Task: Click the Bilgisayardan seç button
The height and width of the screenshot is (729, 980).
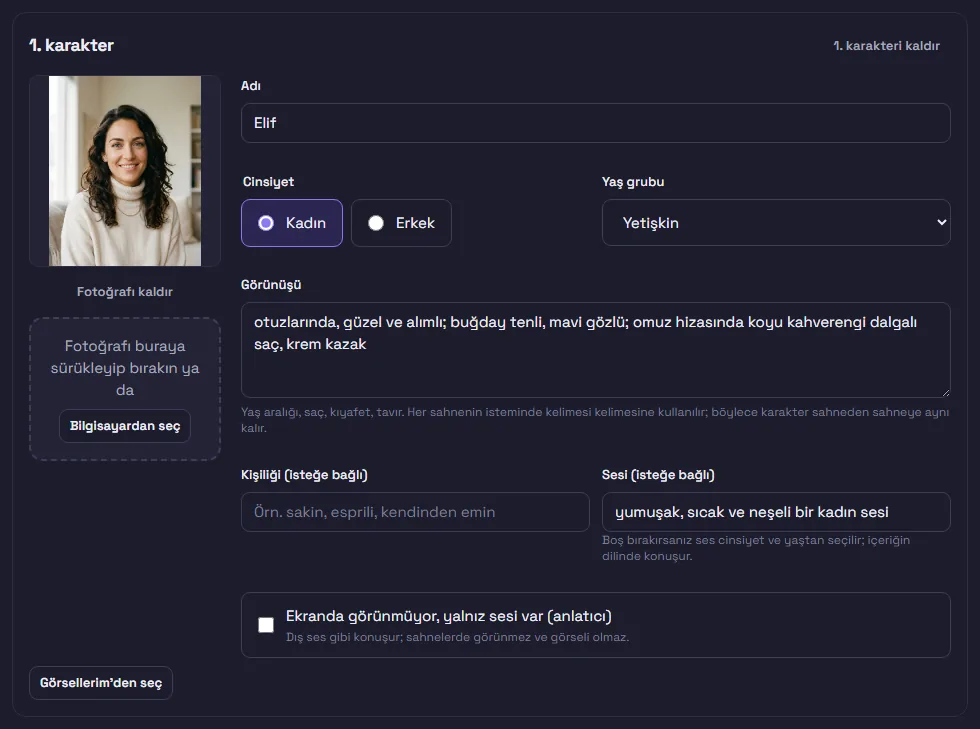Action: point(124,426)
